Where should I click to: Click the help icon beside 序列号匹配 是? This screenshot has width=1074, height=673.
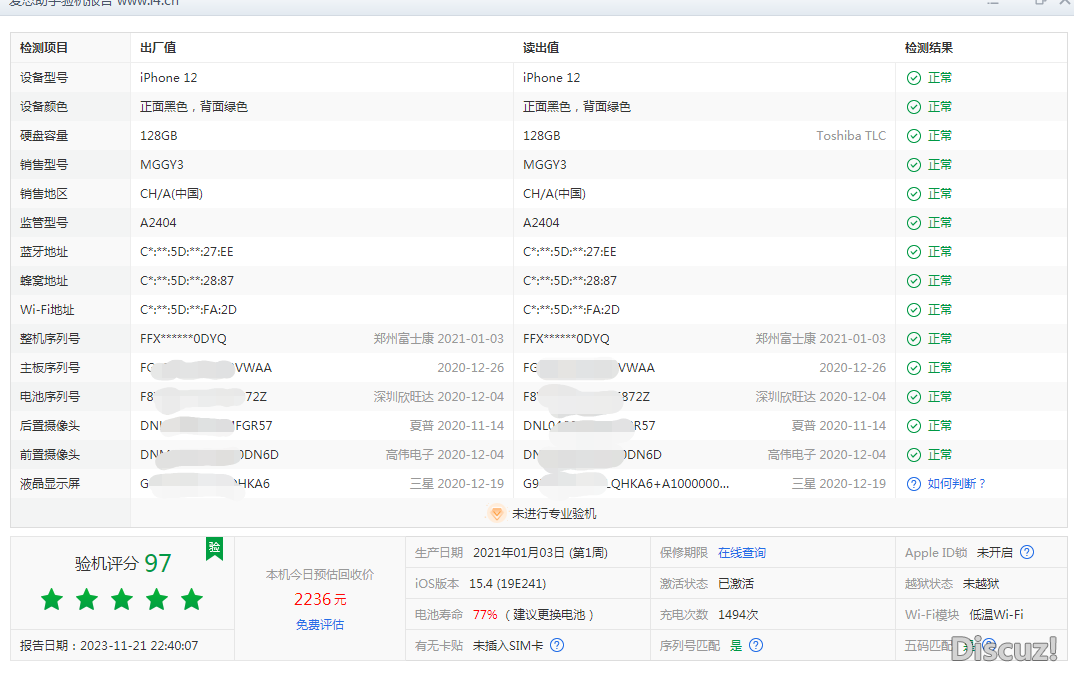(755, 645)
